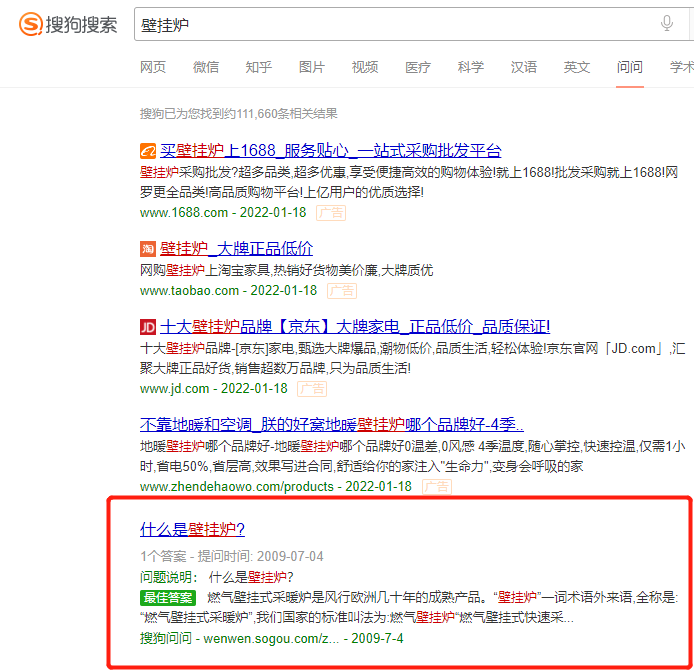Click the Taobao description 网购壁挂炉上淘宝家具

pos(286,270)
